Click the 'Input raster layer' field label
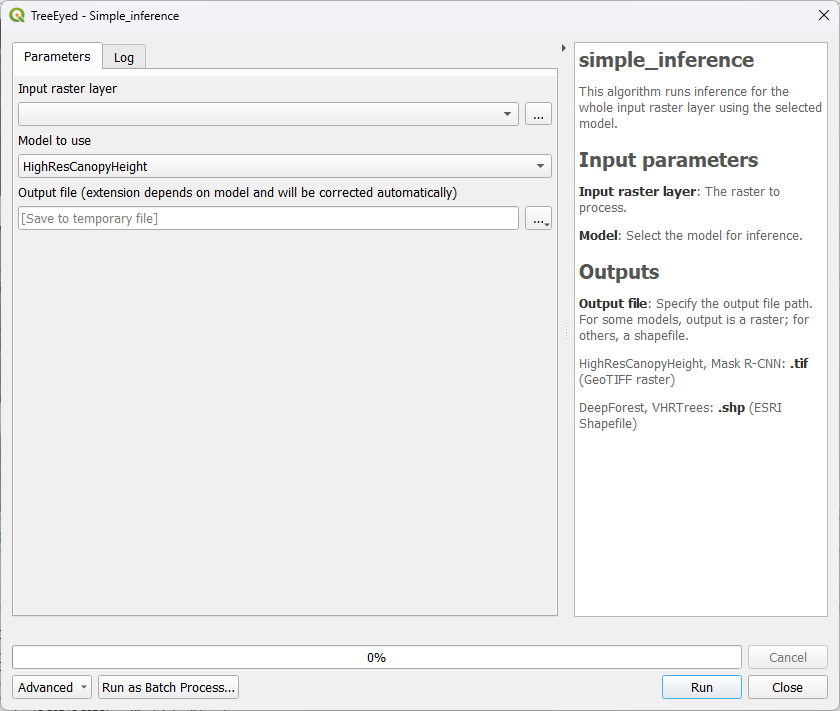Image resolution: width=840 pixels, height=711 pixels. (68, 89)
